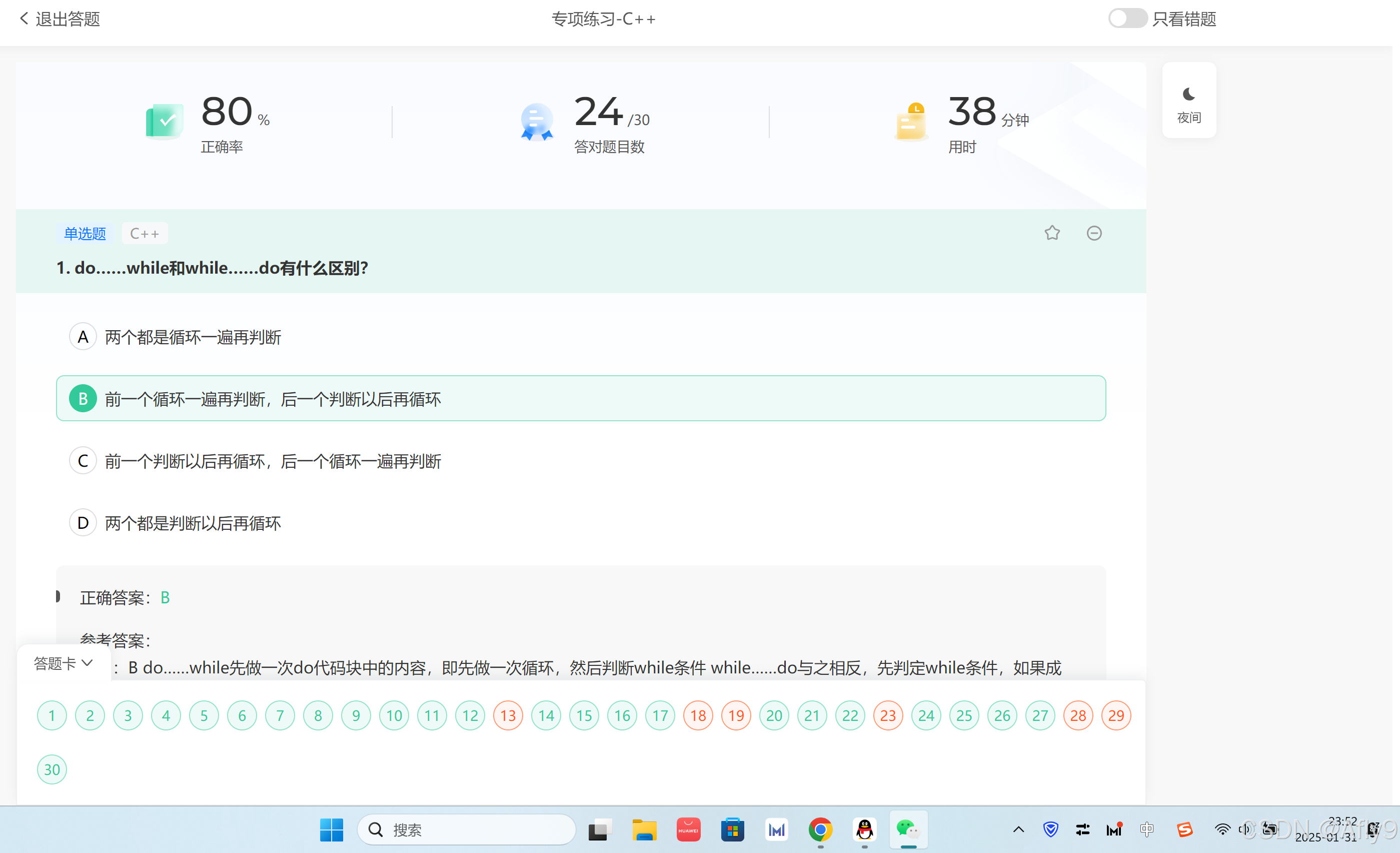Jump to wrong question 23

click(887, 715)
